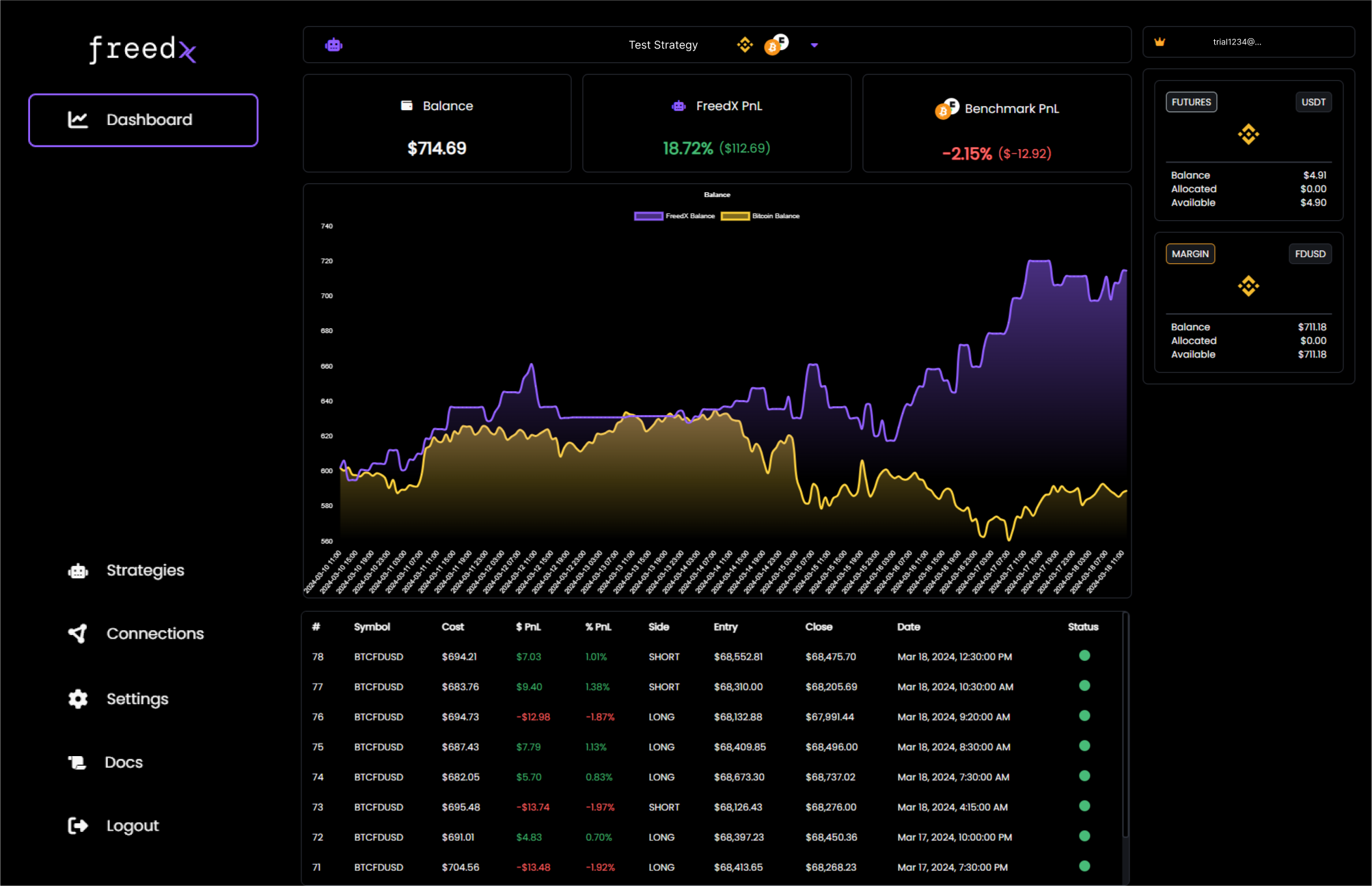Click the status dot for trade 77
The height and width of the screenshot is (886, 1372).
point(1084,686)
